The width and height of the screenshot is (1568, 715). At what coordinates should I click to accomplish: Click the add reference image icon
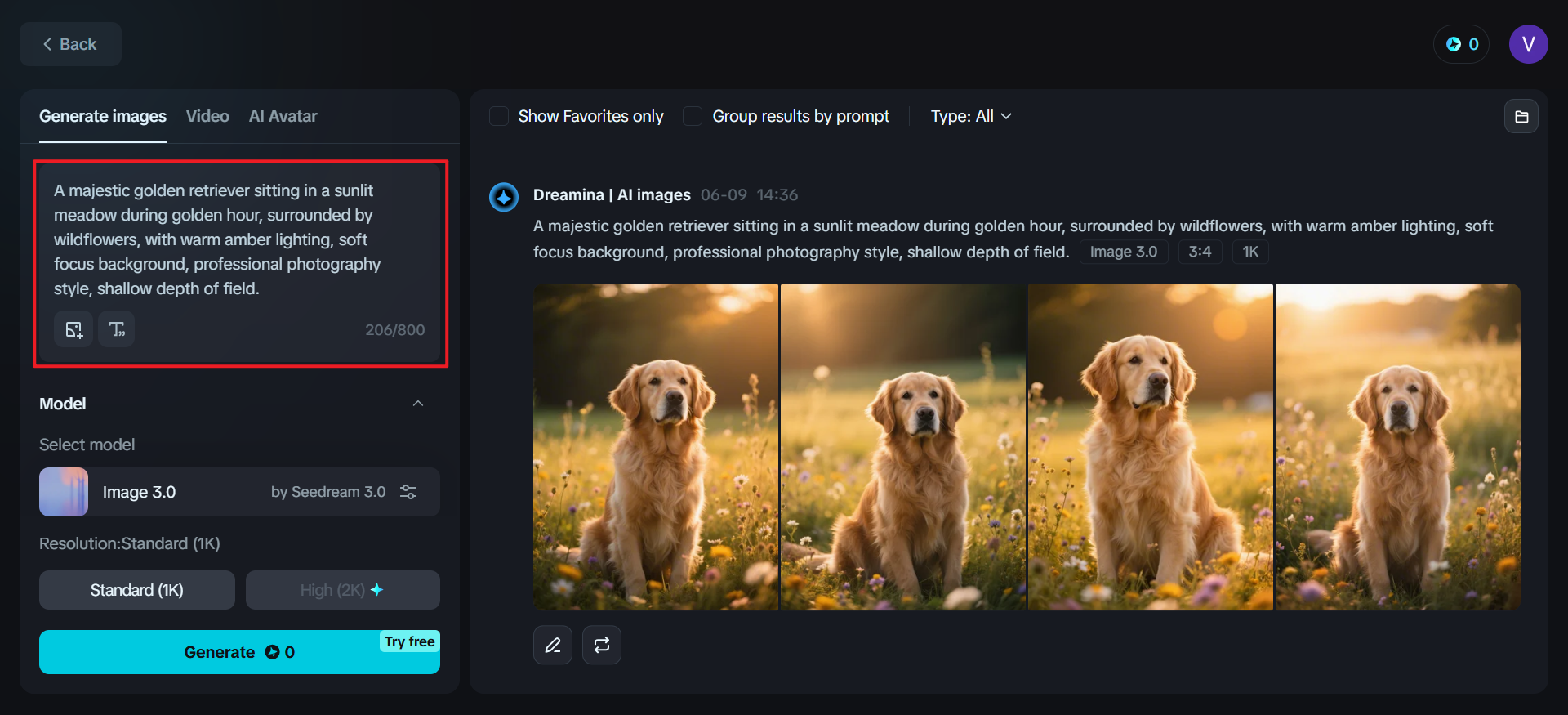73,329
